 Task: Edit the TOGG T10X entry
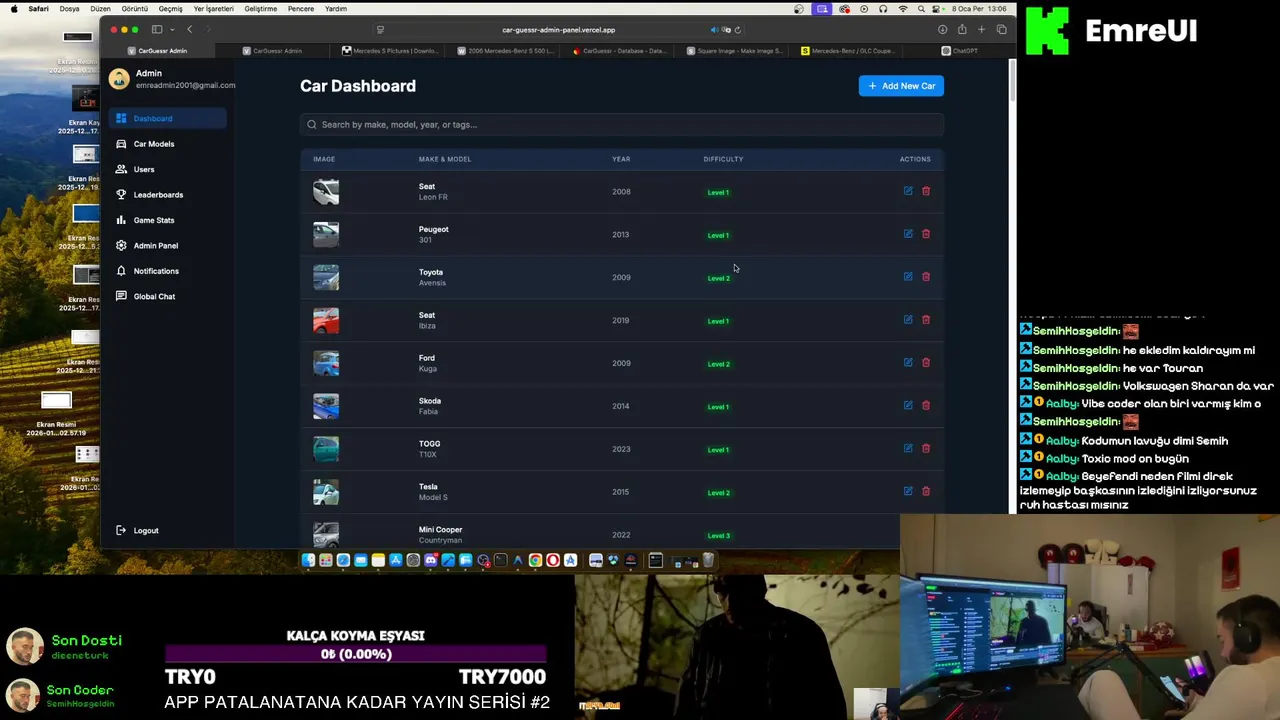908,448
